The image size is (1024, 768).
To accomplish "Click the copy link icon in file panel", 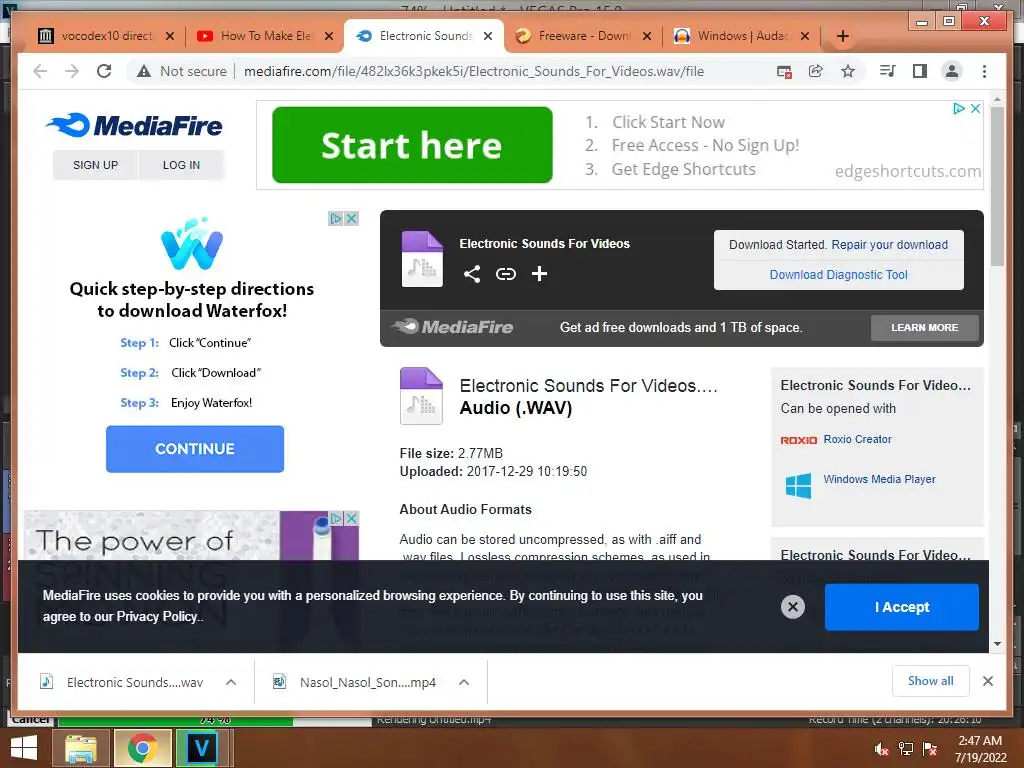I will click(505, 274).
